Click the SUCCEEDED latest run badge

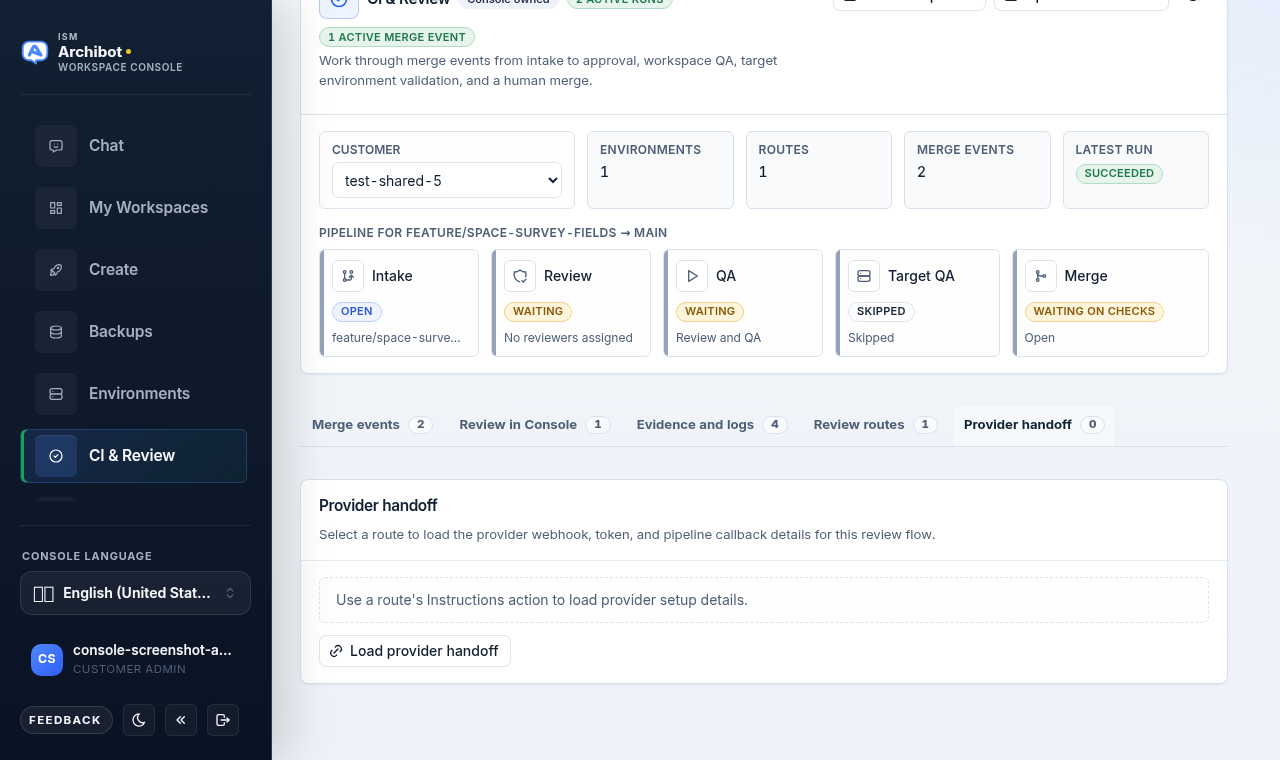[x=1119, y=173]
